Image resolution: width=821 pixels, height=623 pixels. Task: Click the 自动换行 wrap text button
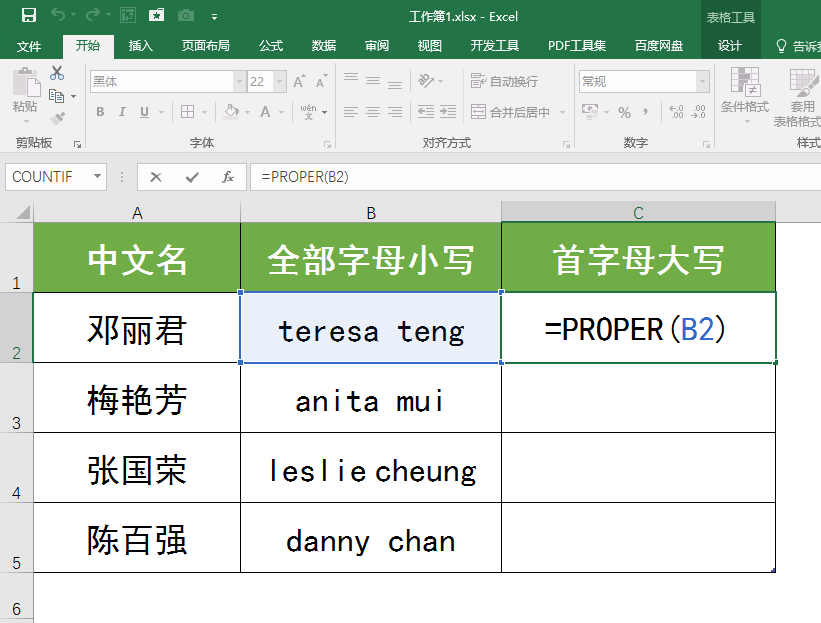pos(504,81)
